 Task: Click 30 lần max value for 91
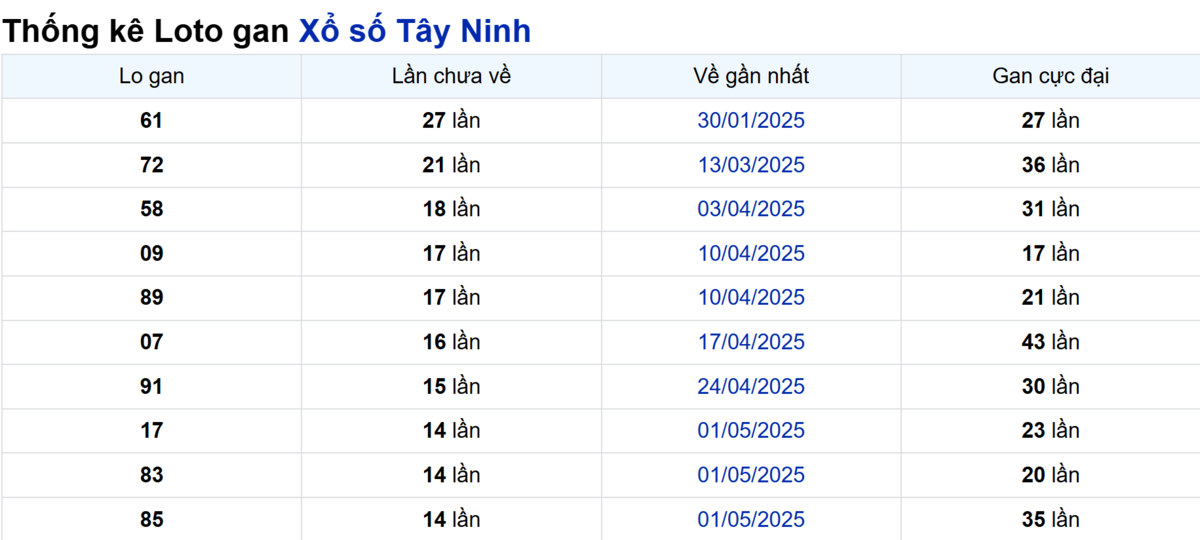(x=1051, y=386)
